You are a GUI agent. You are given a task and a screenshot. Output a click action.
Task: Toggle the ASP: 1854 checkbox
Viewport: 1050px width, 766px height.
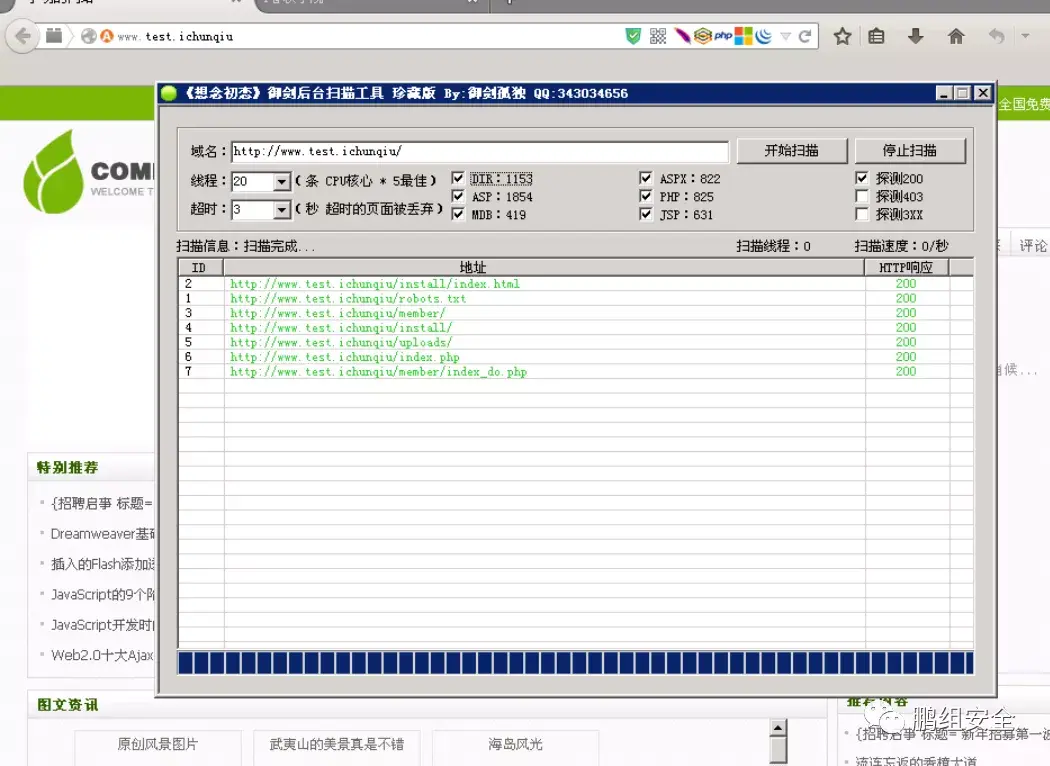coord(458,196)
